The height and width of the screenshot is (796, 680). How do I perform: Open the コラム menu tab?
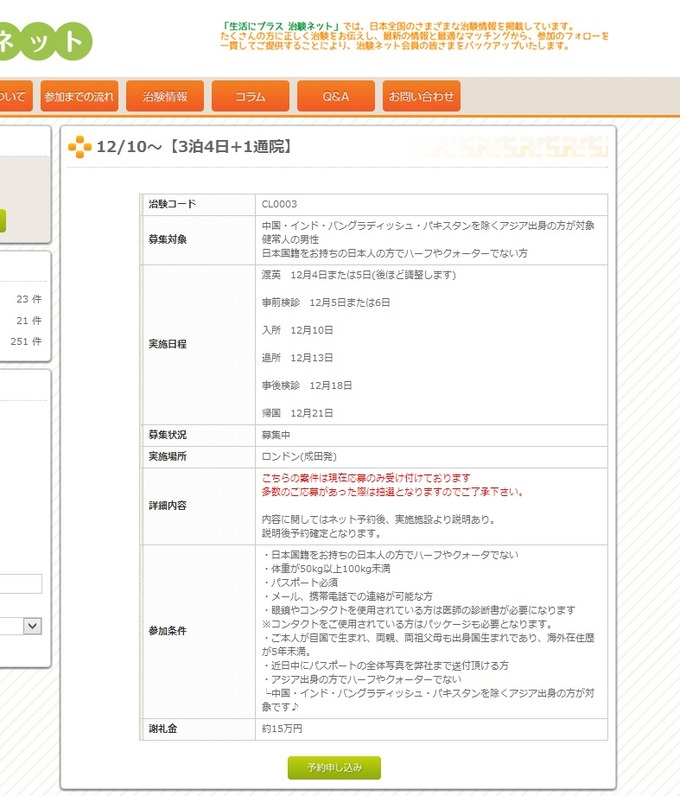click(x=250, y=96)
